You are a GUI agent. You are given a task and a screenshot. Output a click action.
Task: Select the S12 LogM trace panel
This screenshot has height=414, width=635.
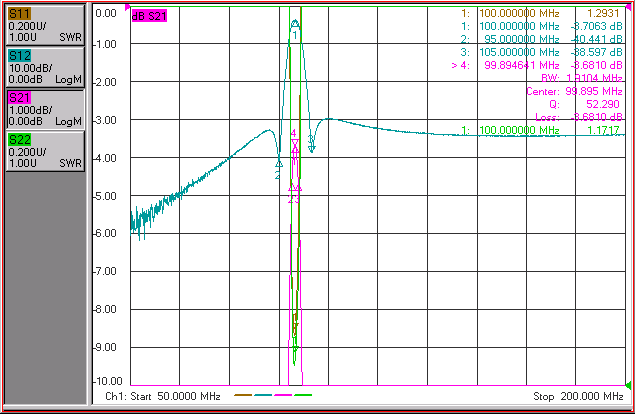pyautogui.click(x=45, y=67)
